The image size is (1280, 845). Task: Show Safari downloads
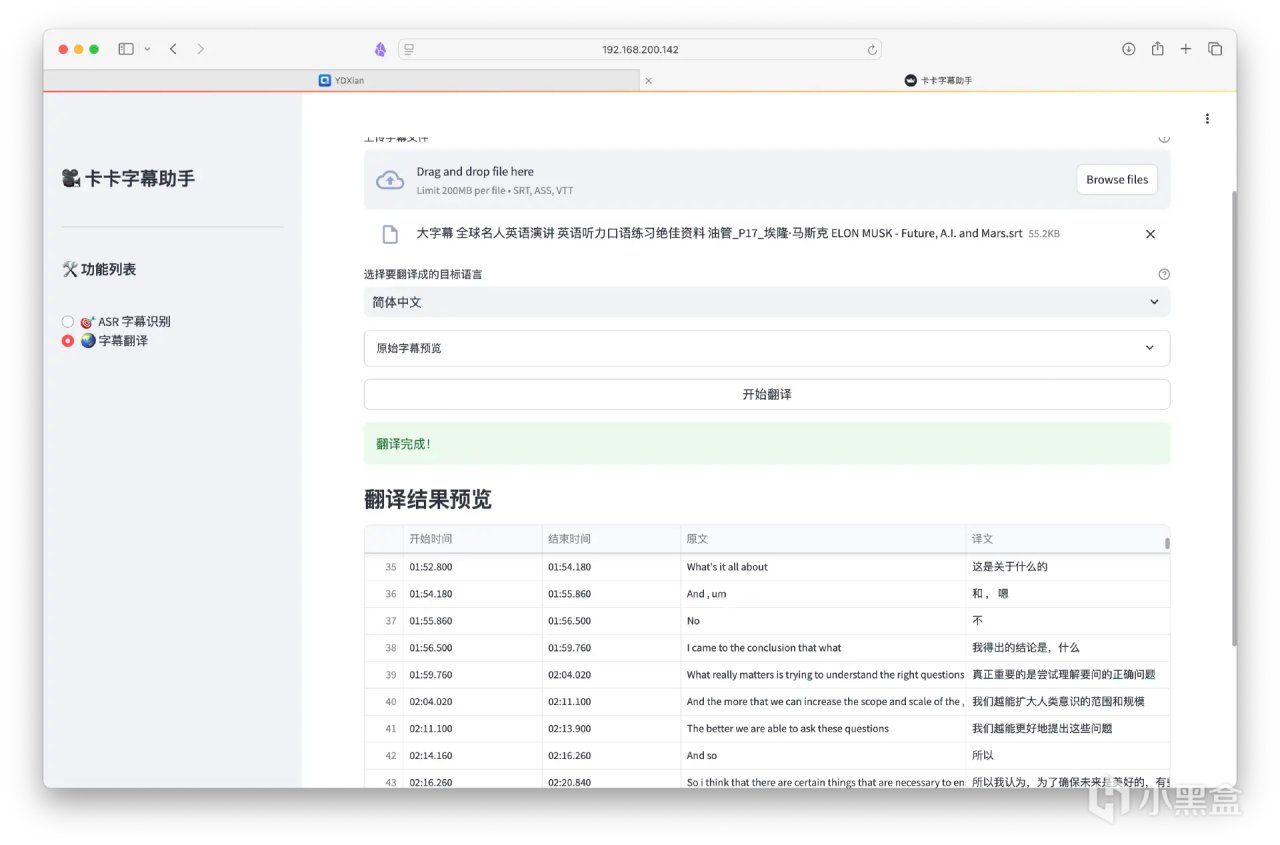tap(1129, 49)
